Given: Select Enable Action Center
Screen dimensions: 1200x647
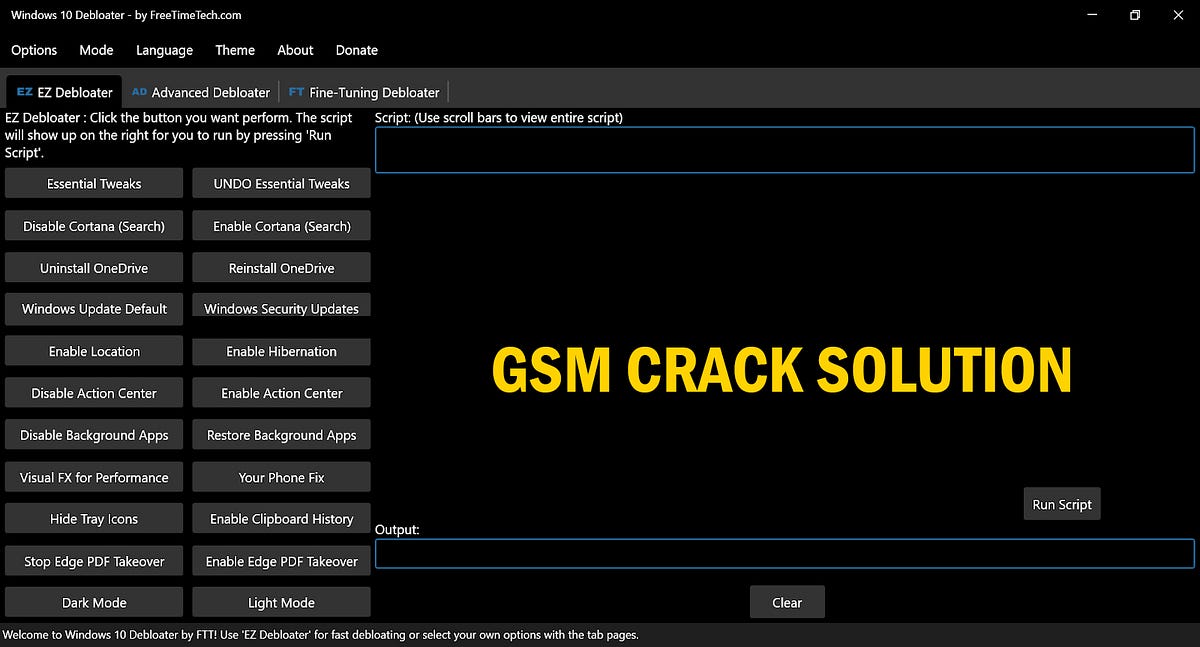Looking at the screenshot, I should click(x=282, y=393).
